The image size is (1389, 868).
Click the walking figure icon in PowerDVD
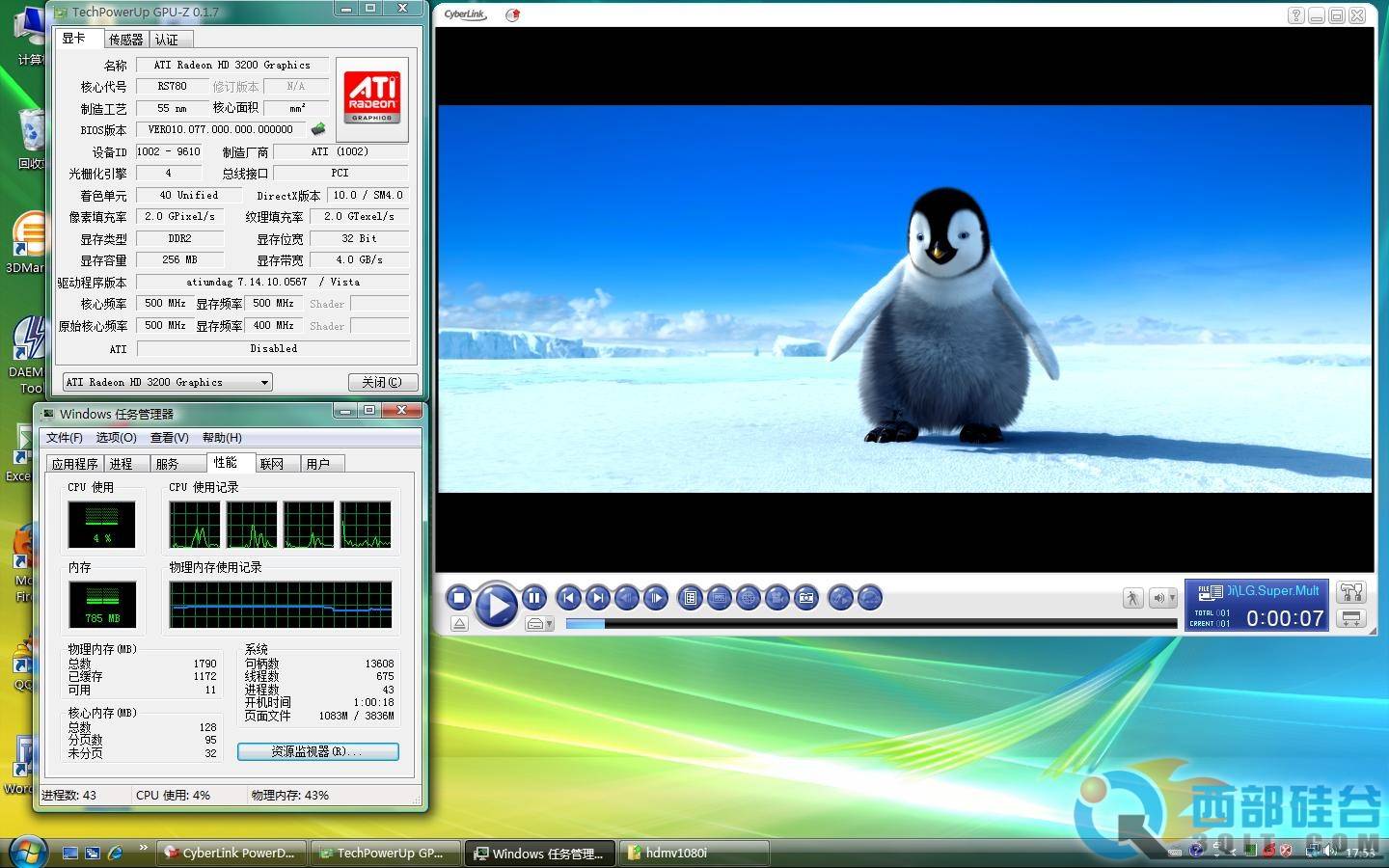1132,598
